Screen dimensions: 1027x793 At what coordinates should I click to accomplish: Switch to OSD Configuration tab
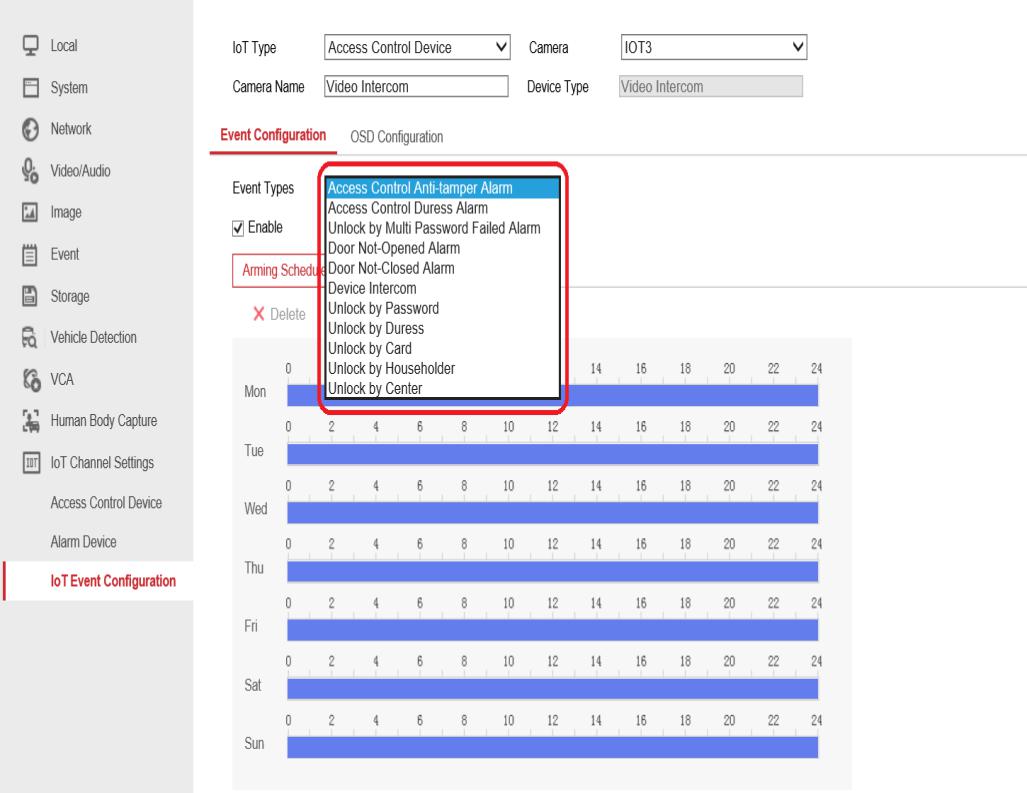tap(396, 137)
